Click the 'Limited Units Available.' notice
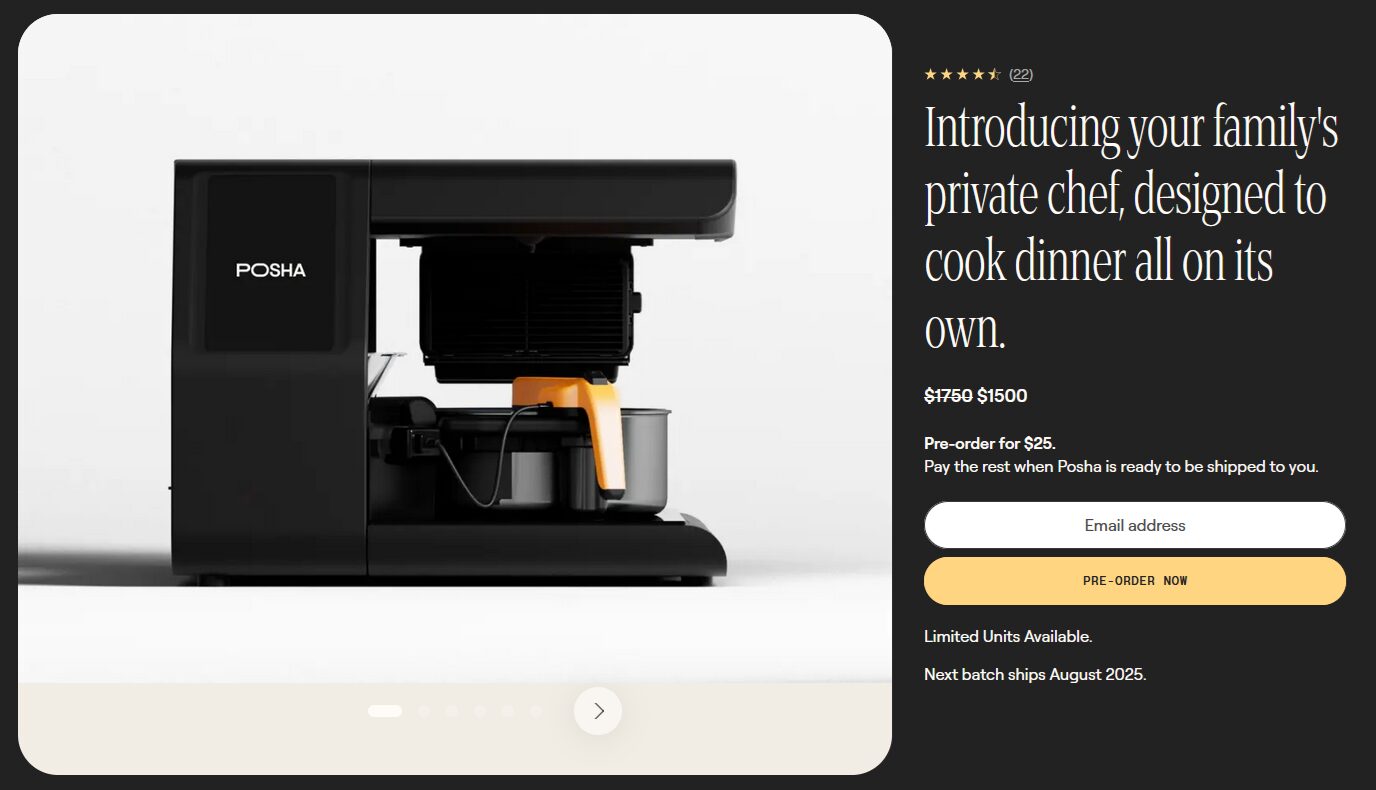The width and height of the screenshot is (1376, 790). (x=1008, y=636)
